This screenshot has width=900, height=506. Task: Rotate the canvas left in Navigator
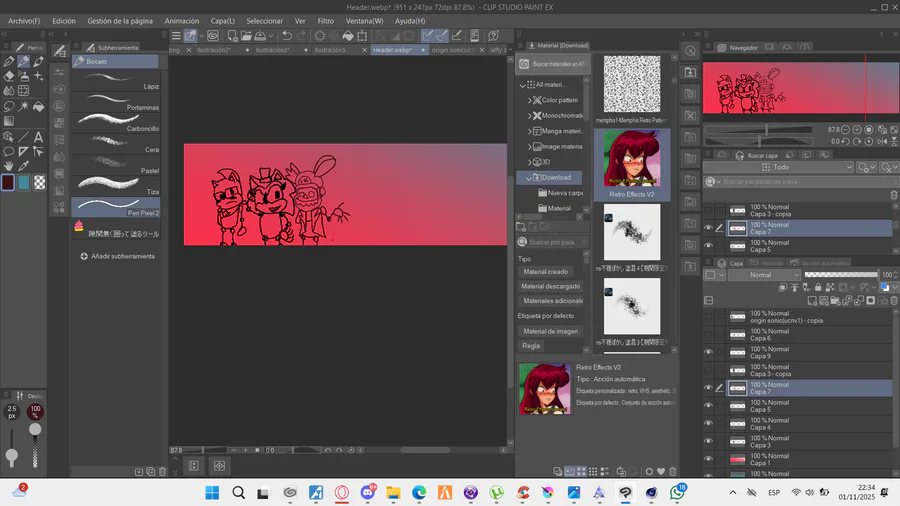pyautogui.click(x=845, y=141)
